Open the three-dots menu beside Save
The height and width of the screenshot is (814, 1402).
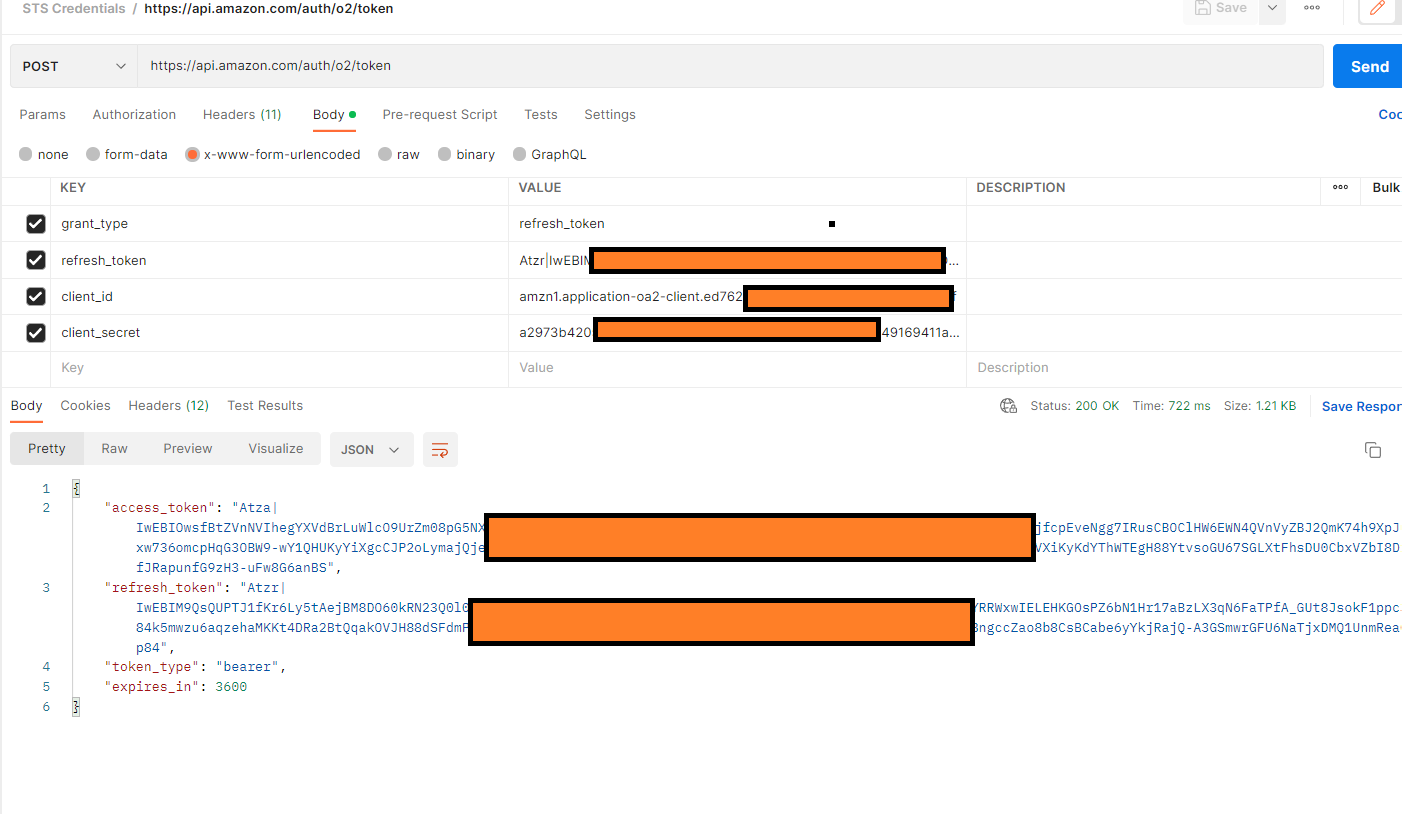pyautogui.click(x=1312, y=8)
